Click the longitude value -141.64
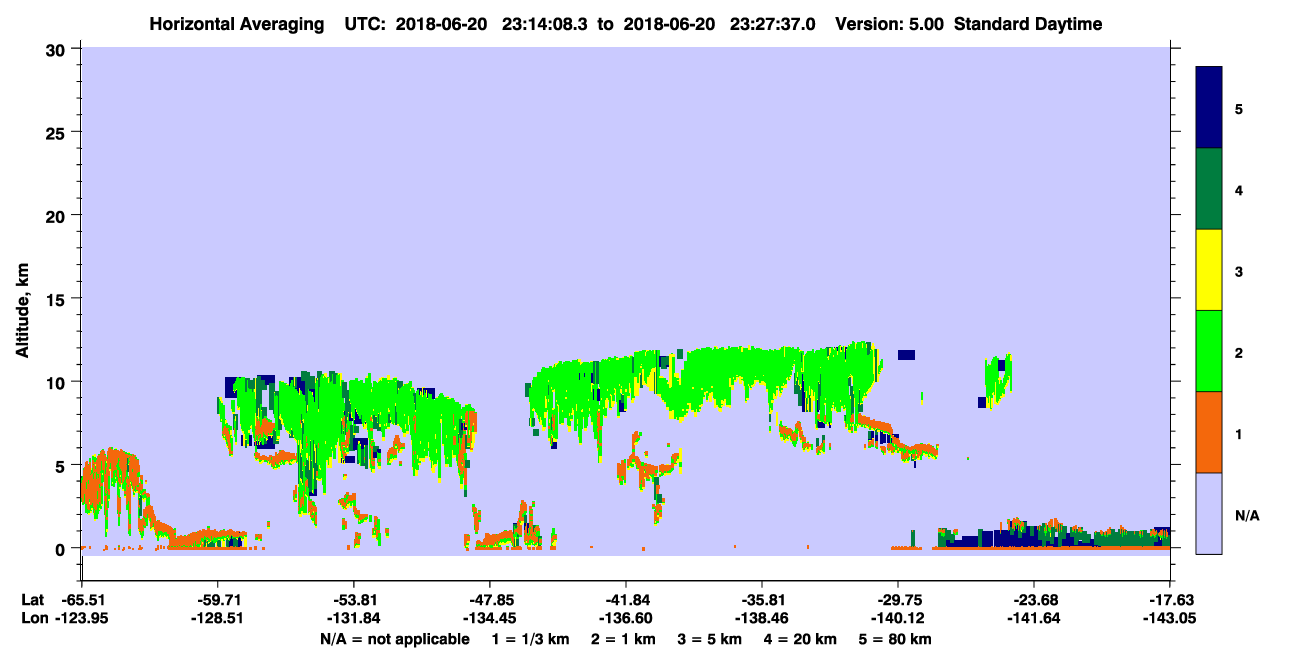The height and width of the screenshot is (667, 1300). click(1034, 618)
